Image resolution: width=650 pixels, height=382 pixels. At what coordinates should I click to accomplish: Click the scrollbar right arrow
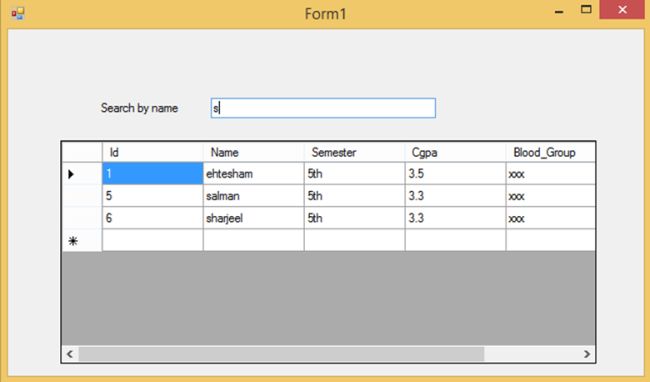point(587,354)
